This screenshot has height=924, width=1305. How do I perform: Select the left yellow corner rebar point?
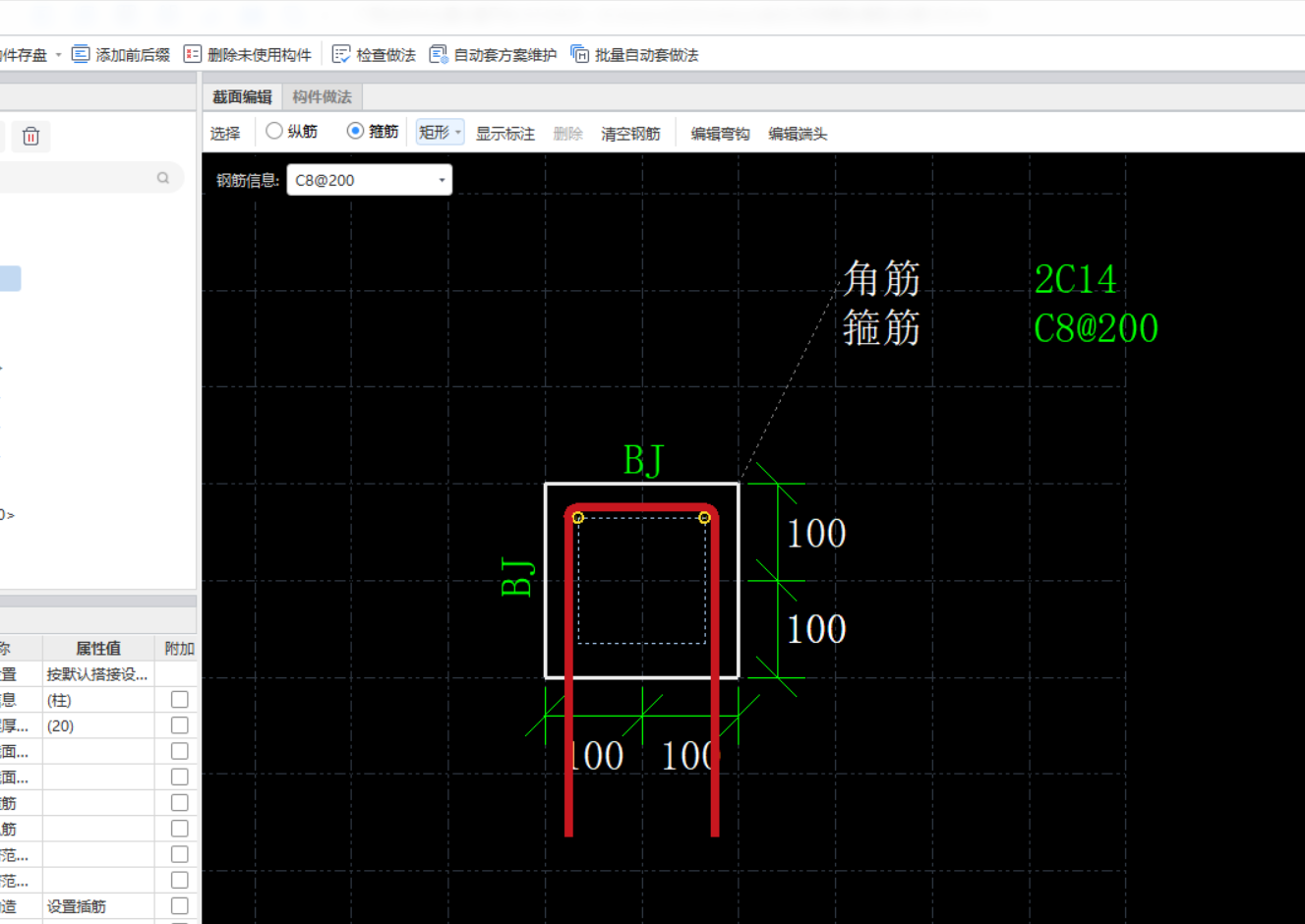578,517
